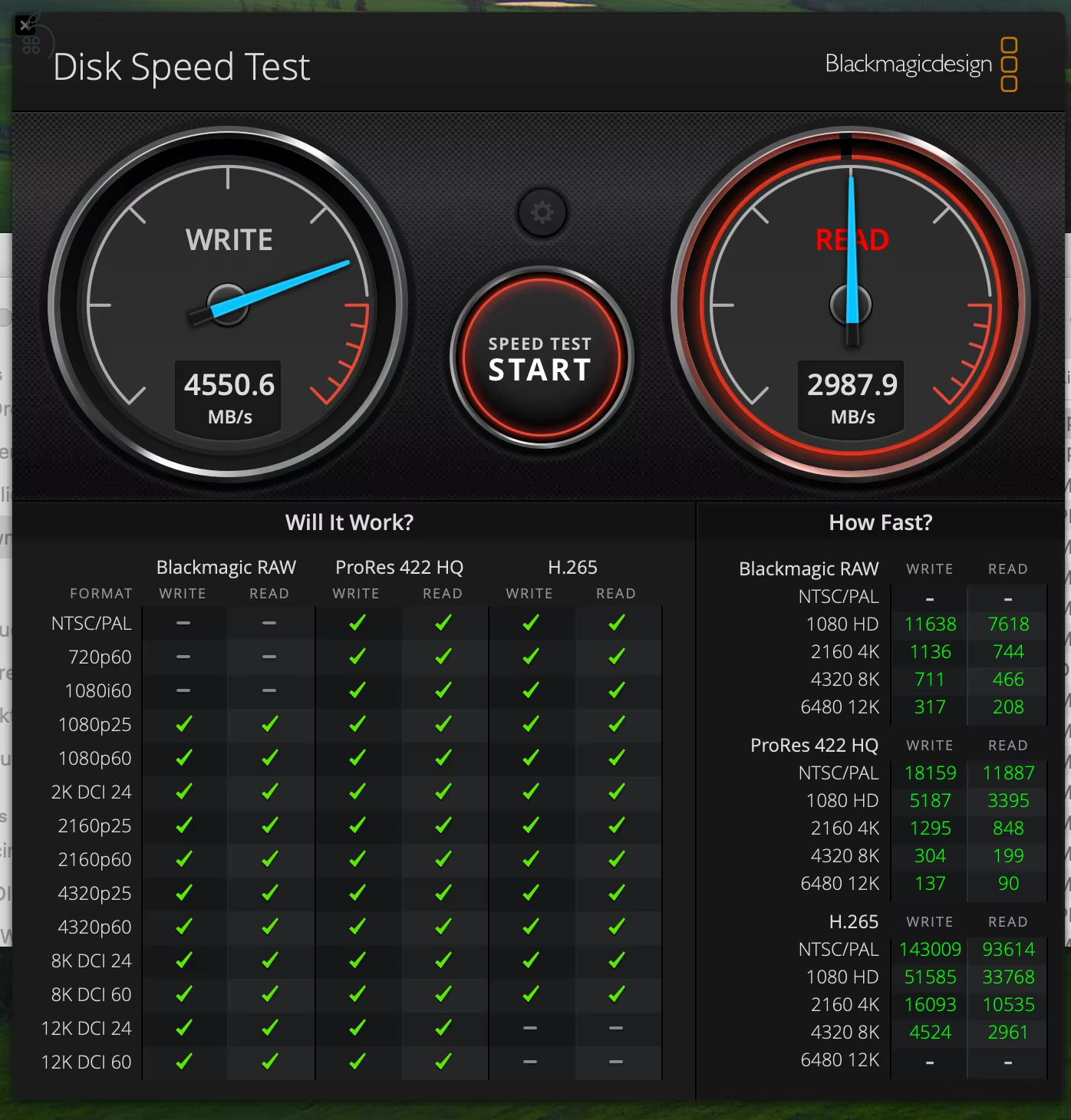Select H.265 4320 8K write value 4524
Viewport: 1071px width, 1120px height.
point(930,1033)
